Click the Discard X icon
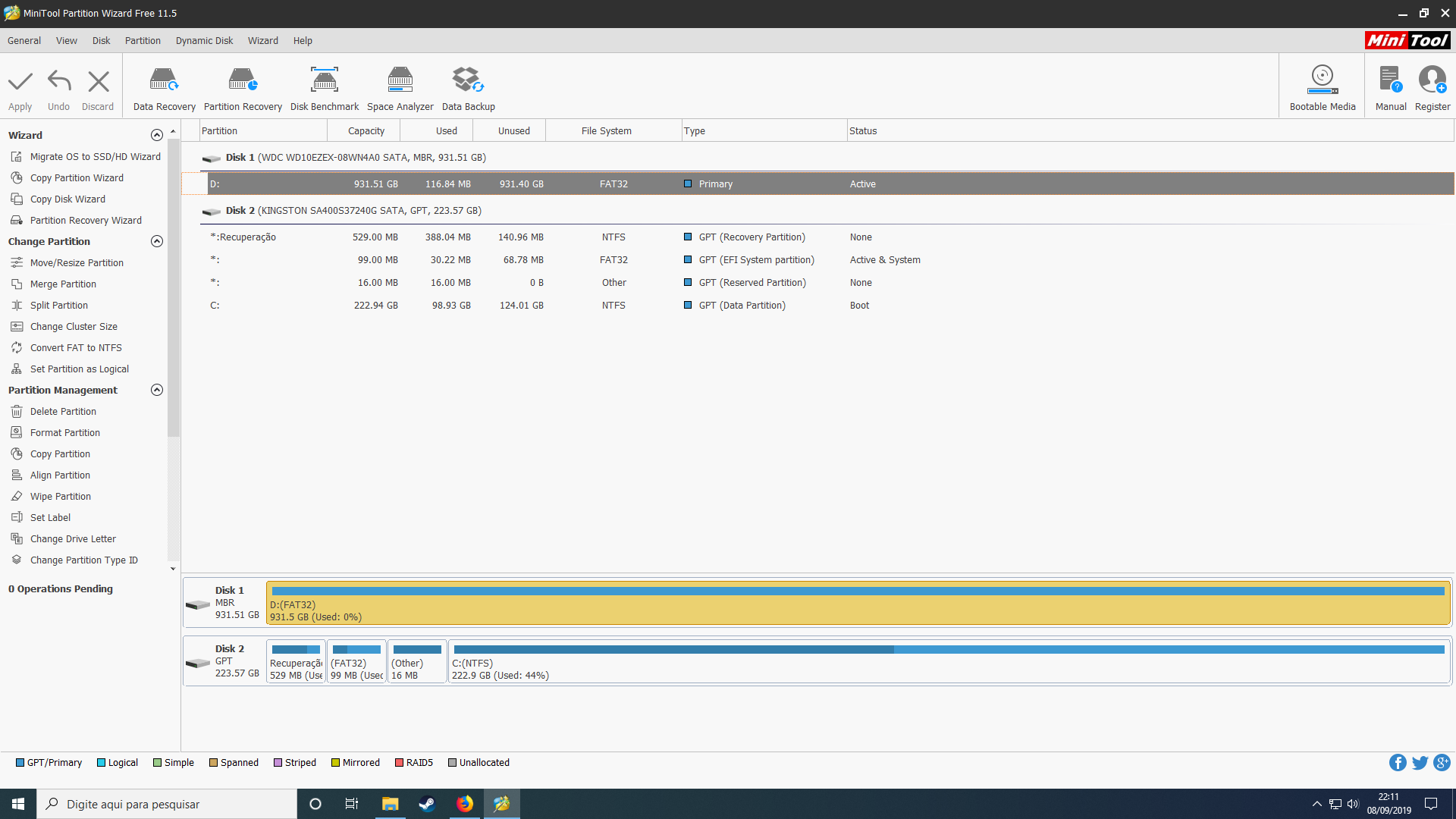Viewport: 1456px width, 819px height. (98, 81)
